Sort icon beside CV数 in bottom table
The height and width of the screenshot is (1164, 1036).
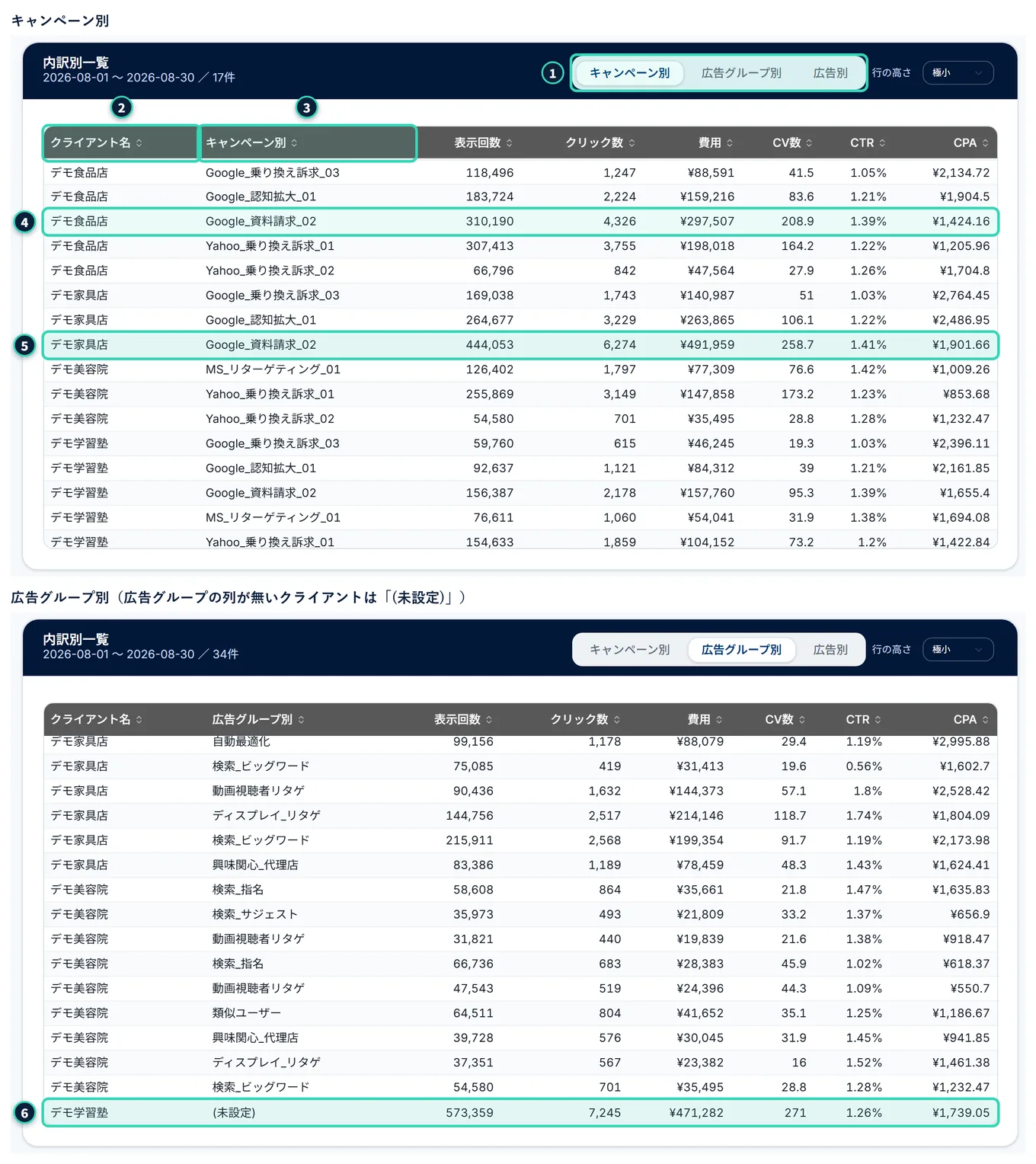click(x=802, y=720)
